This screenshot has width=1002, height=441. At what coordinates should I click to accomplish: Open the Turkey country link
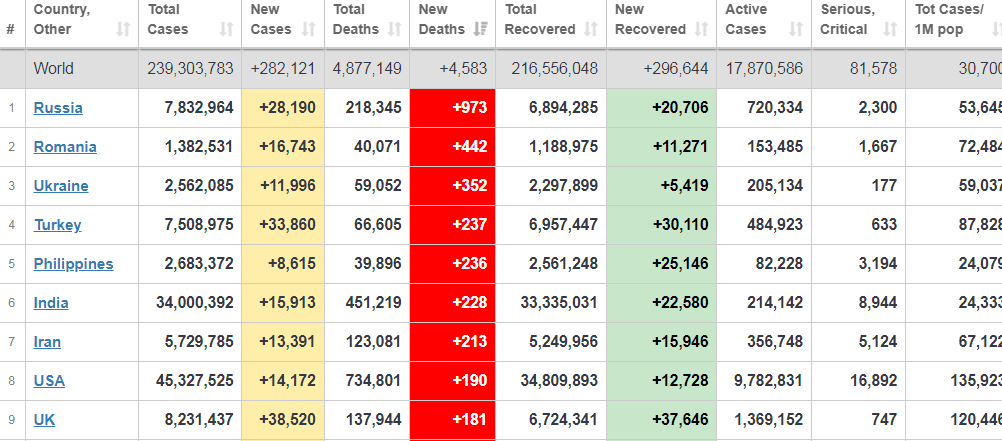click(x=58, y=224)
